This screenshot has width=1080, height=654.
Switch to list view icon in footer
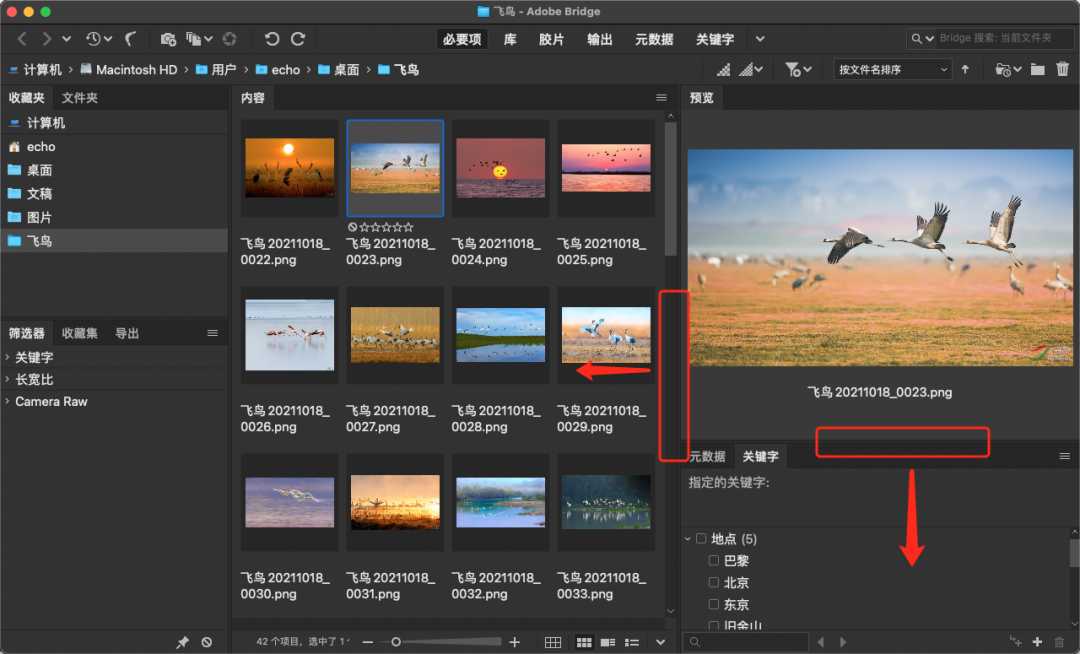[x=632, y=642]
